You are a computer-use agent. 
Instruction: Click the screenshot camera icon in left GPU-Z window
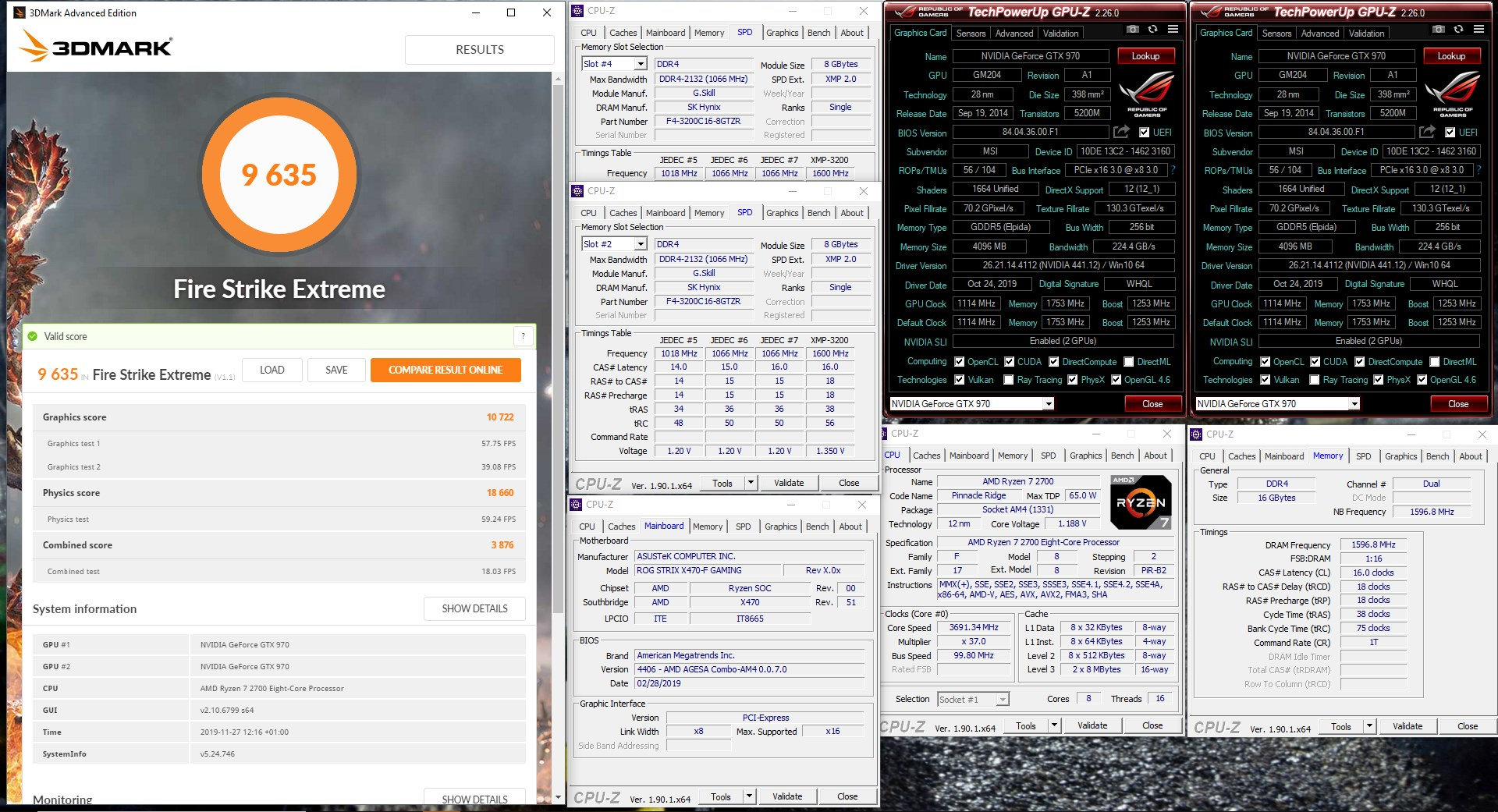pyautogui.click(x=1132, y=30)
